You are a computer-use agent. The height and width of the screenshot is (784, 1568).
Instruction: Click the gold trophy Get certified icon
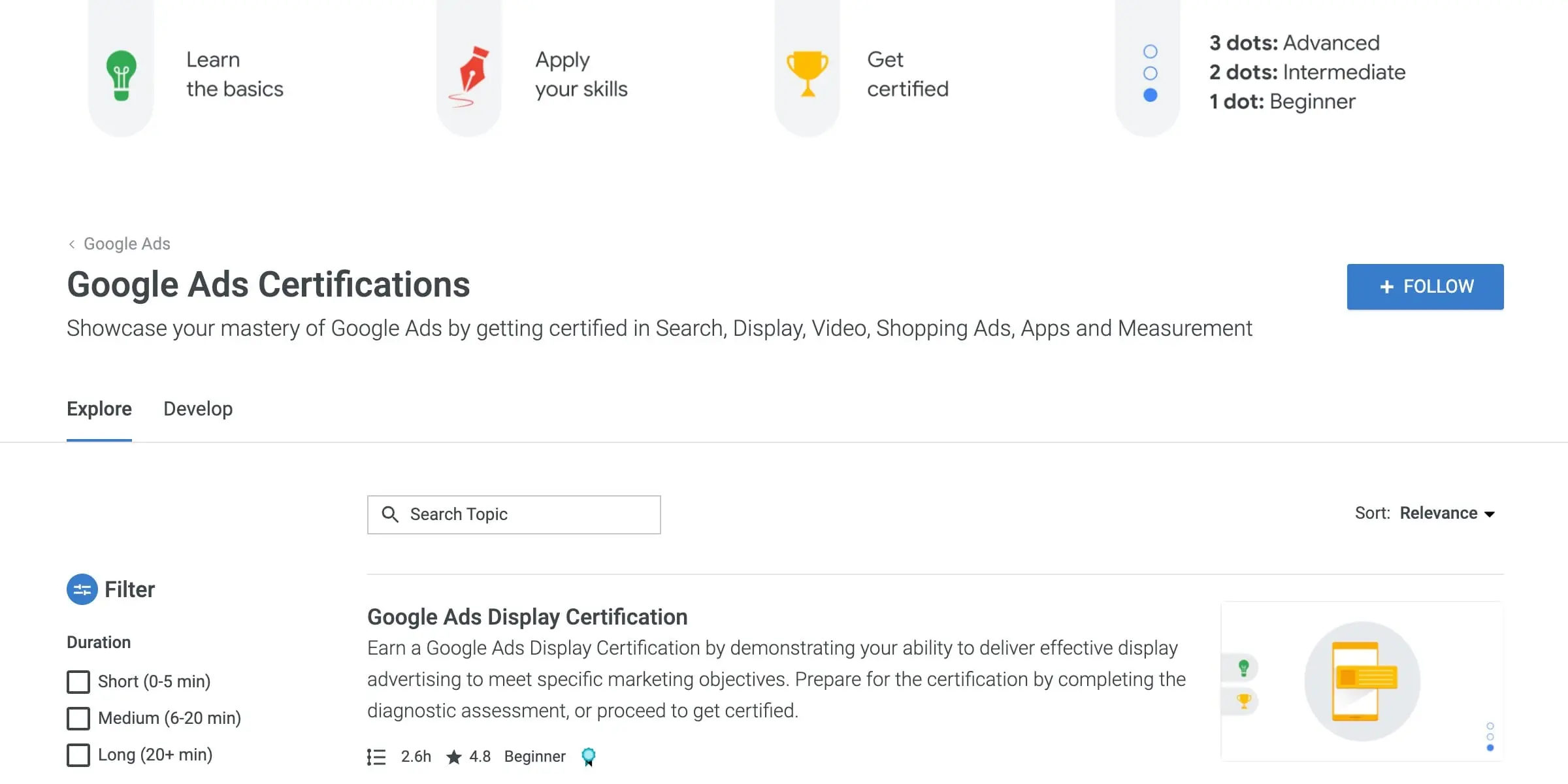[x=808, y=73]
